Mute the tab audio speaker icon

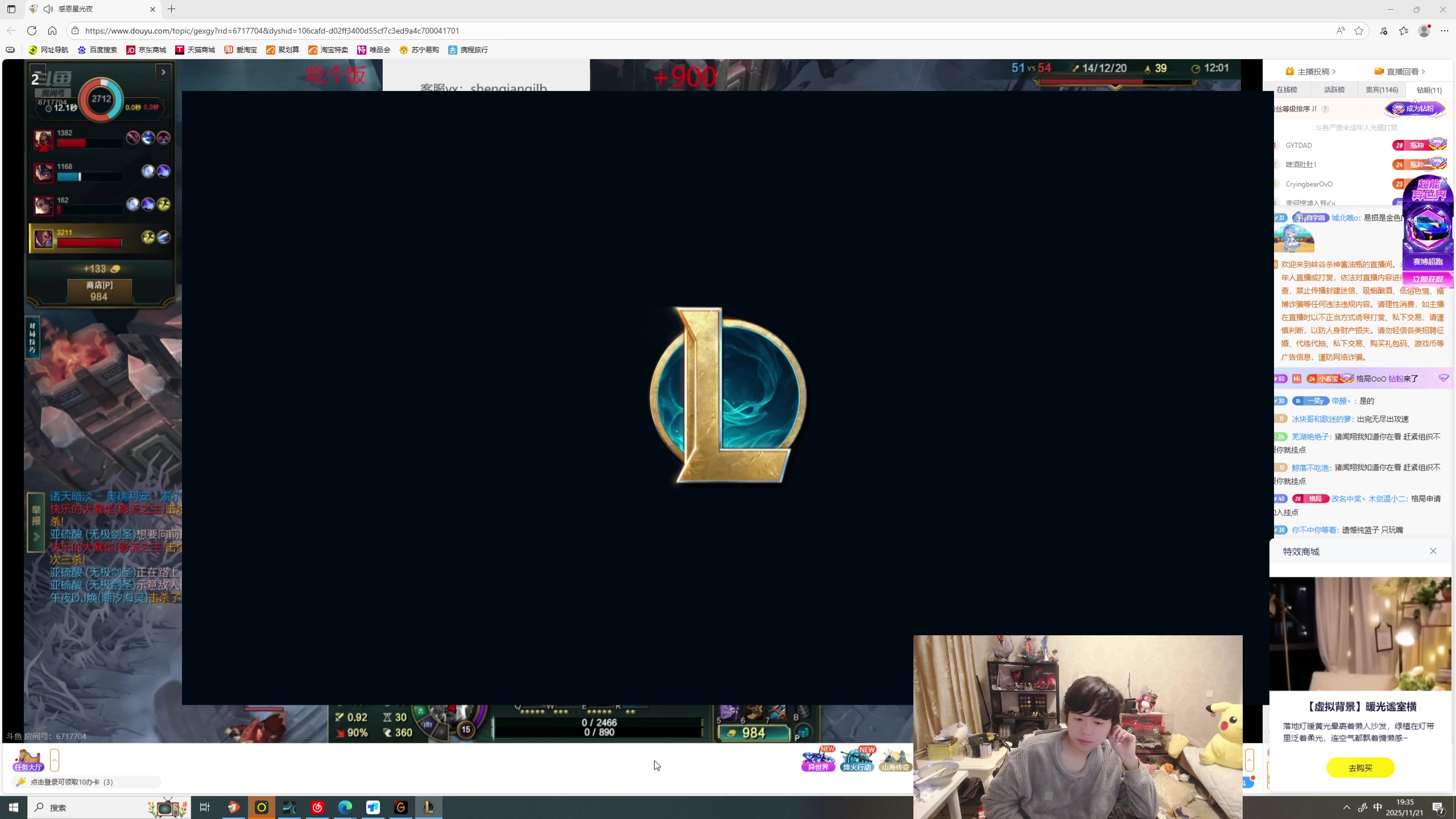coord(48,9)
